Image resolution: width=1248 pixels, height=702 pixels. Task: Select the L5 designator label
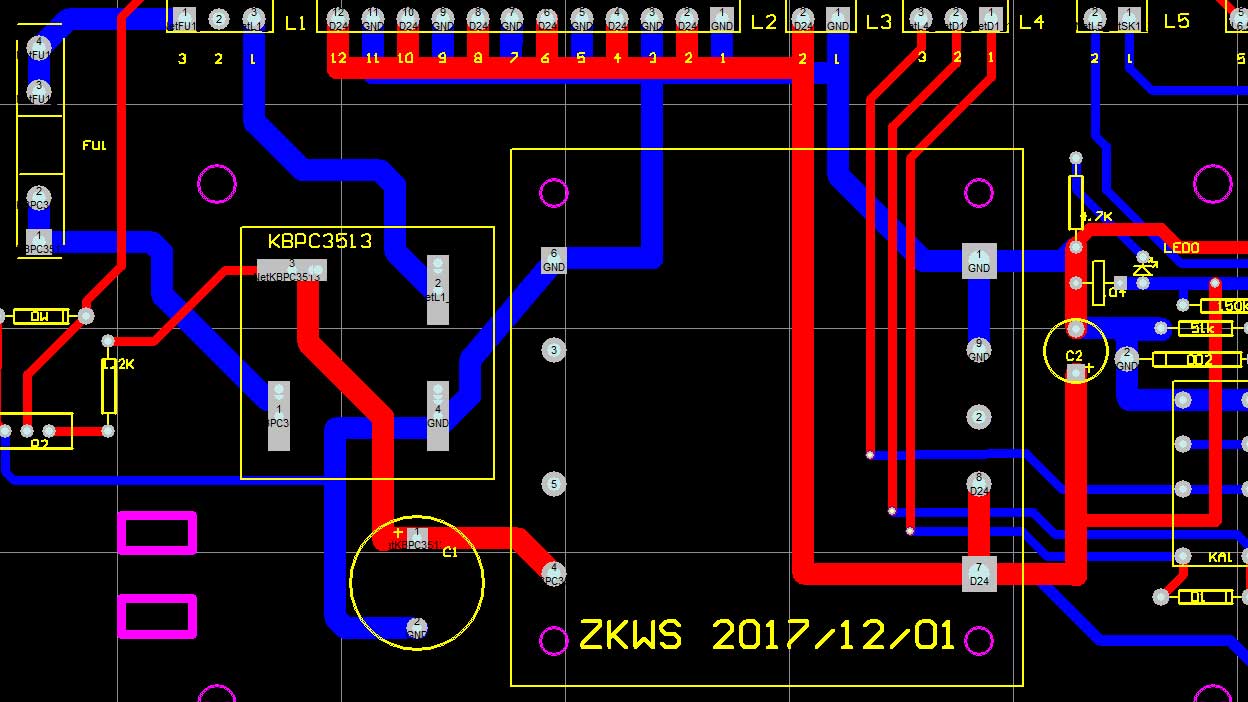[x=1177, y=22]
